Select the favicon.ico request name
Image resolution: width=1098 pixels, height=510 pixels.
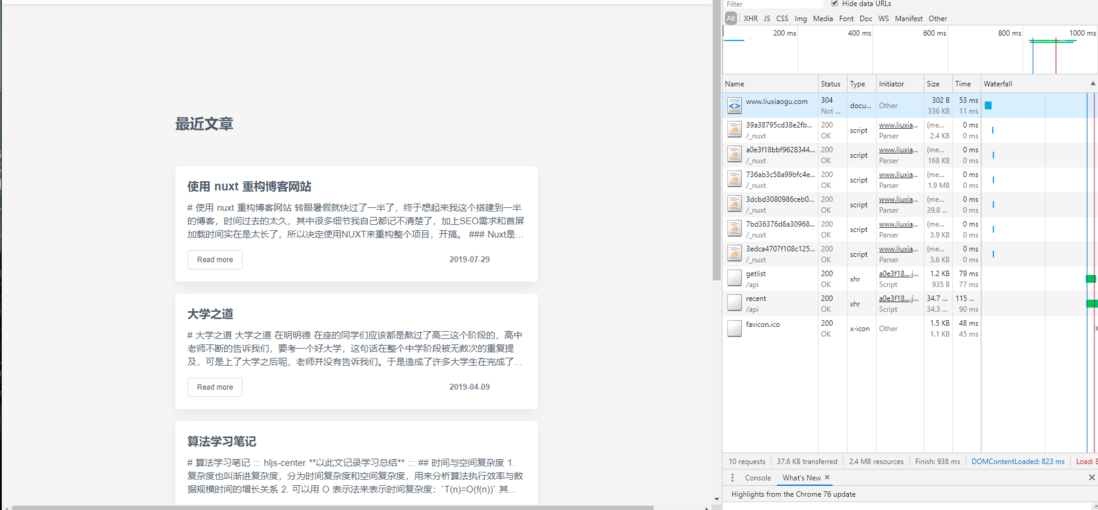pyautogui.click(x=762, y=323)
